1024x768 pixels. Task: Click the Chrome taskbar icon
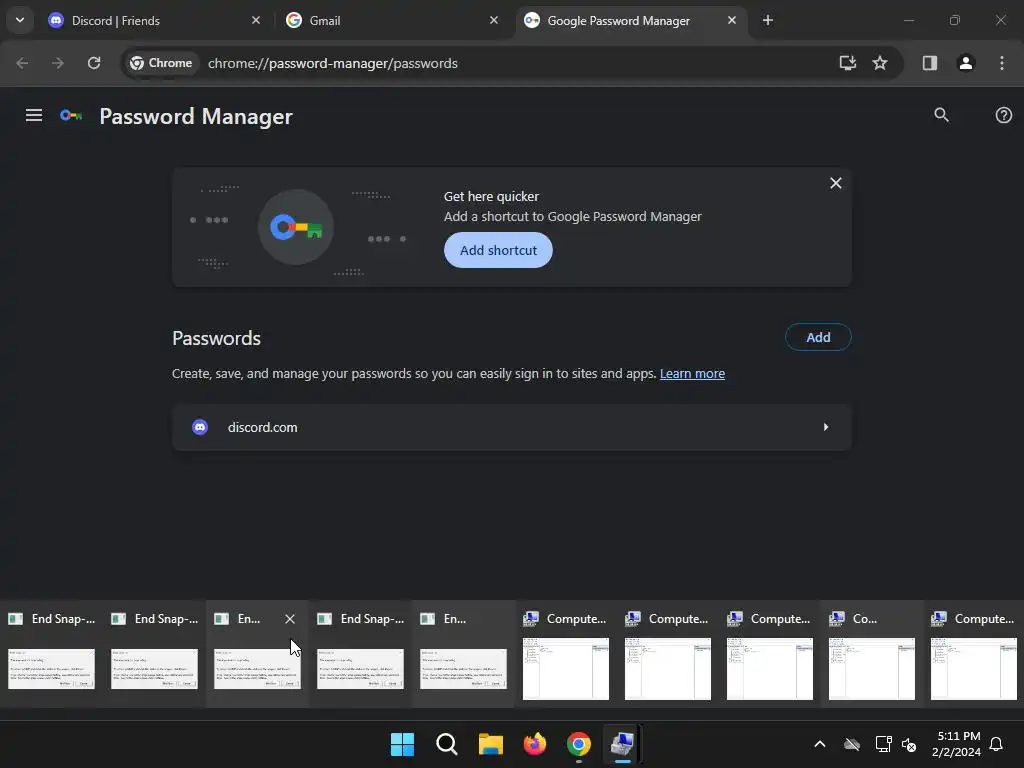579,744
